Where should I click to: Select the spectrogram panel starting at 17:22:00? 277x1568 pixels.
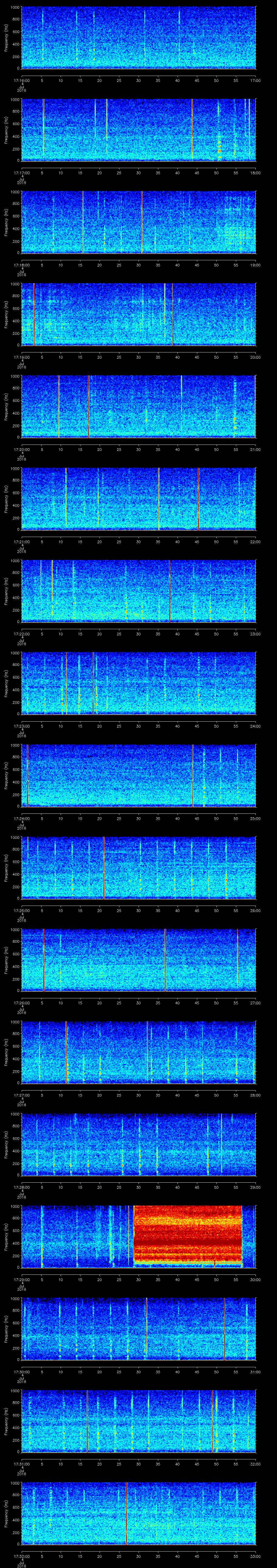[138, 591]
